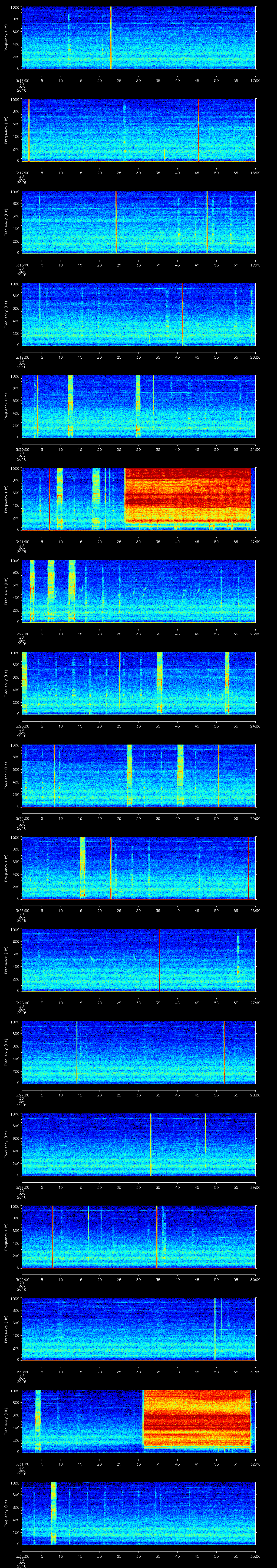The image size is (277, 1568).
Task: Click the 3:26:00 start time label
Action: click(x=22, y=1003)
